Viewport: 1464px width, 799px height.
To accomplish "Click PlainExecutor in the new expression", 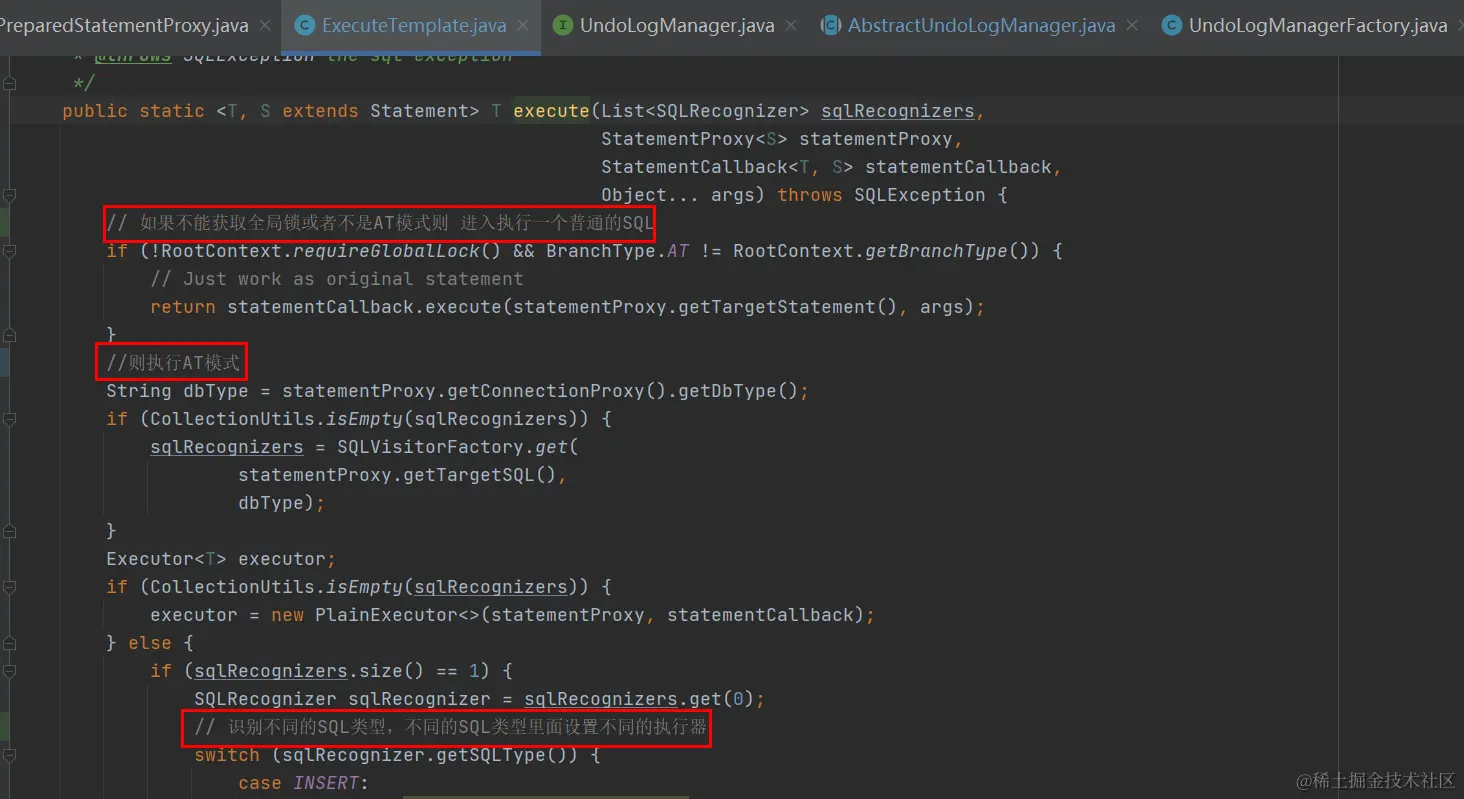I will pos(386,615).
